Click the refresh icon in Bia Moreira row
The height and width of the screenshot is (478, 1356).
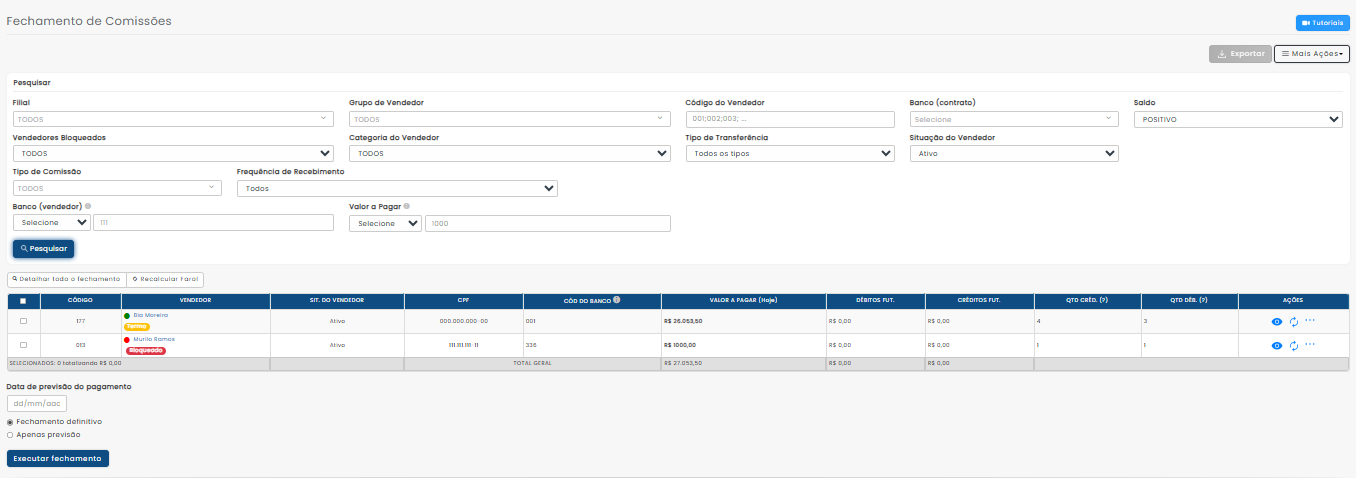1293,321
